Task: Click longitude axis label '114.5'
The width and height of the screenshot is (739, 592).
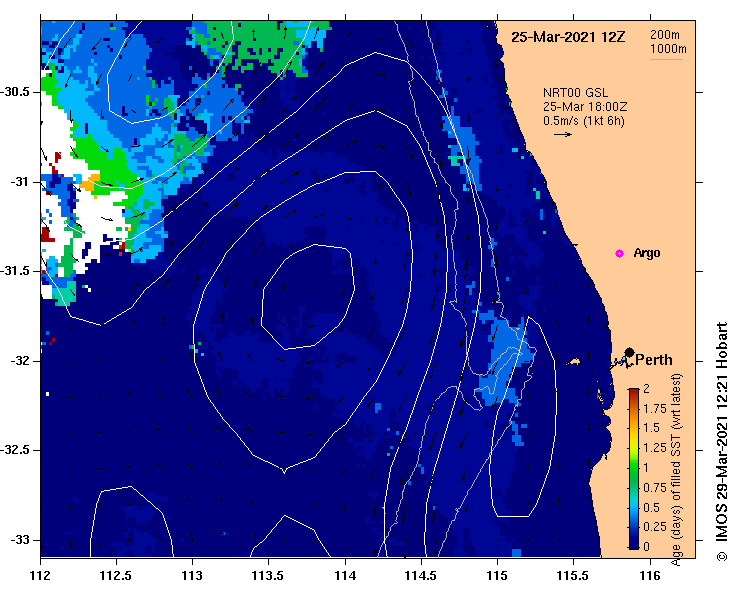Action: coord(421,576)
